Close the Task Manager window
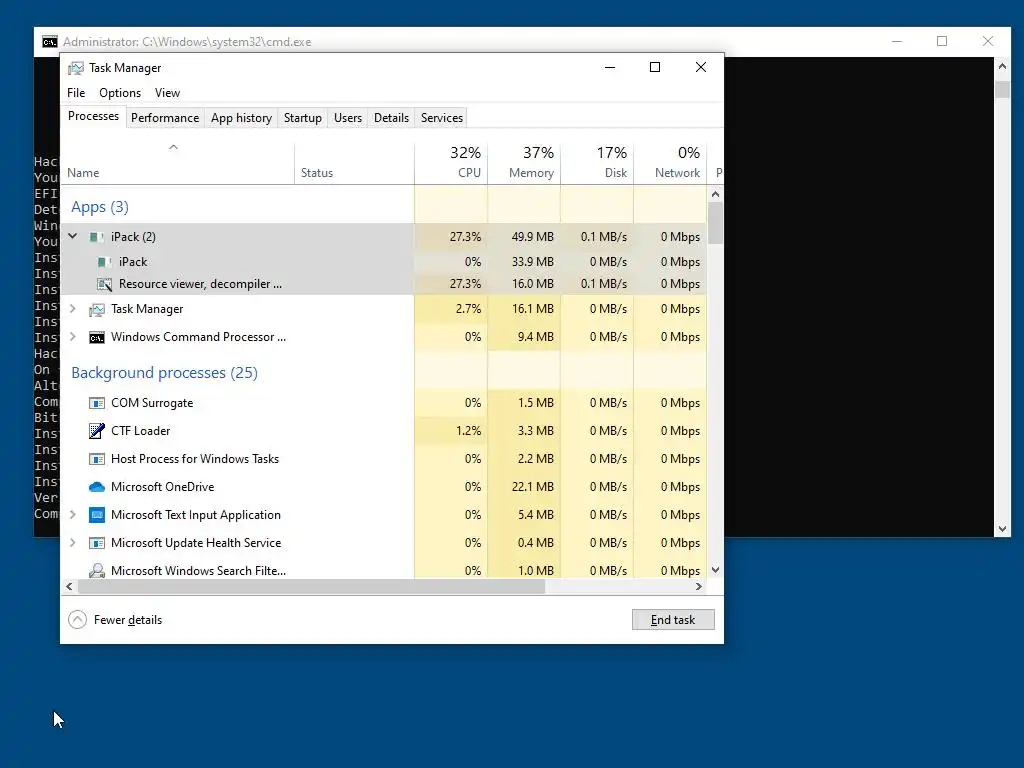 pyautogui.click(x=701, y=67)
